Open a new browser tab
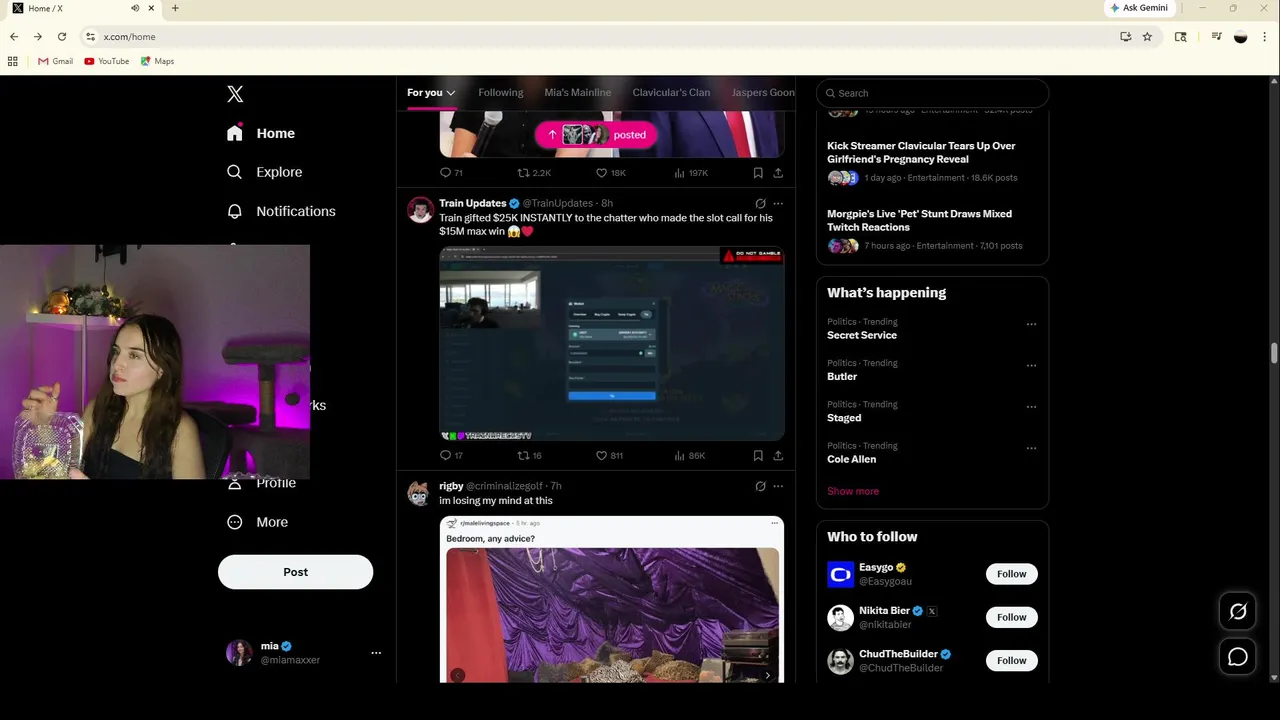Viewport: 1280px width, 720px height. (x=175, y=8)
